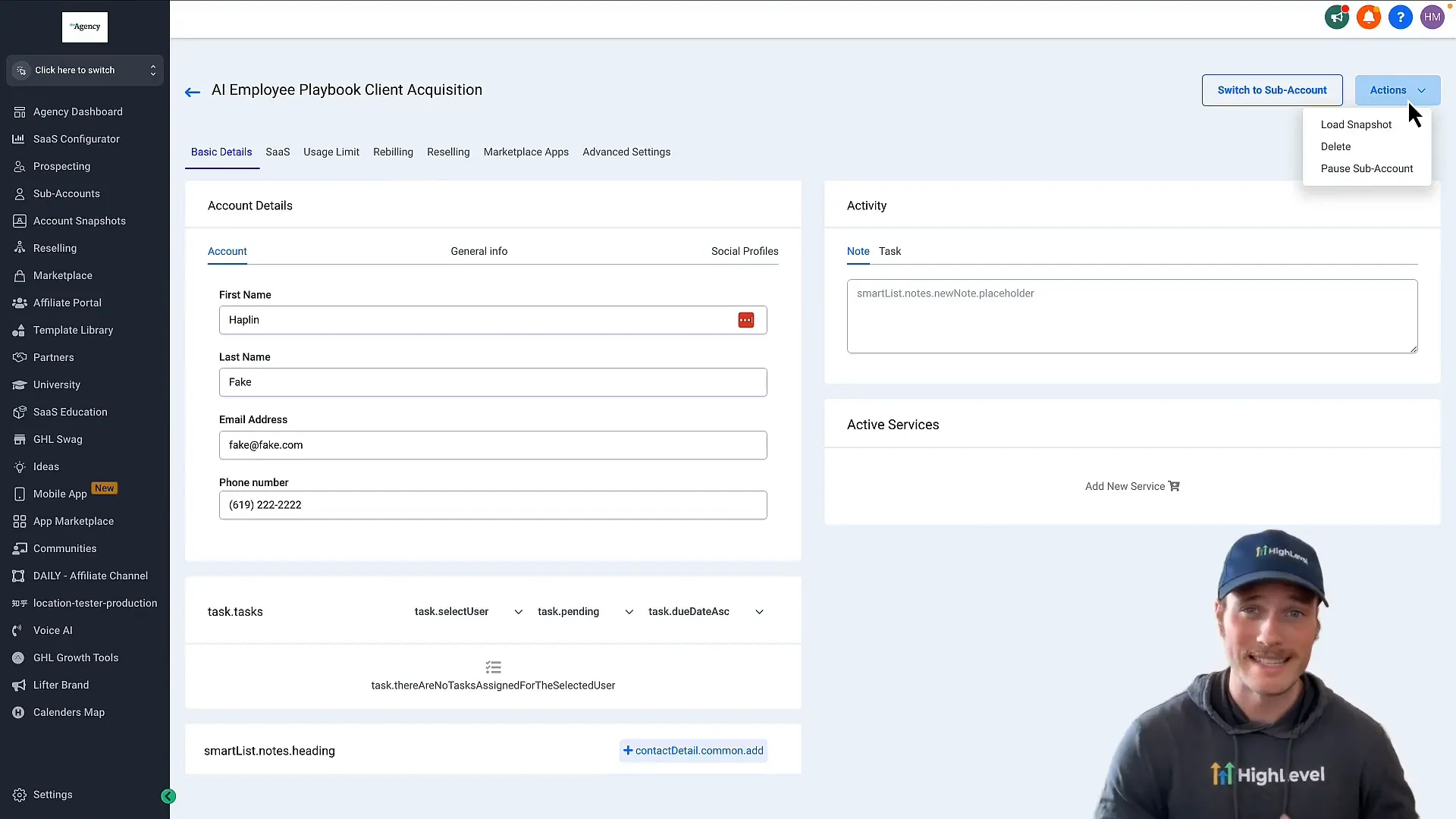Click the University graduation cap icon
The height and width of the screenshot is (819, 1456).
click(x=20, y=384)
